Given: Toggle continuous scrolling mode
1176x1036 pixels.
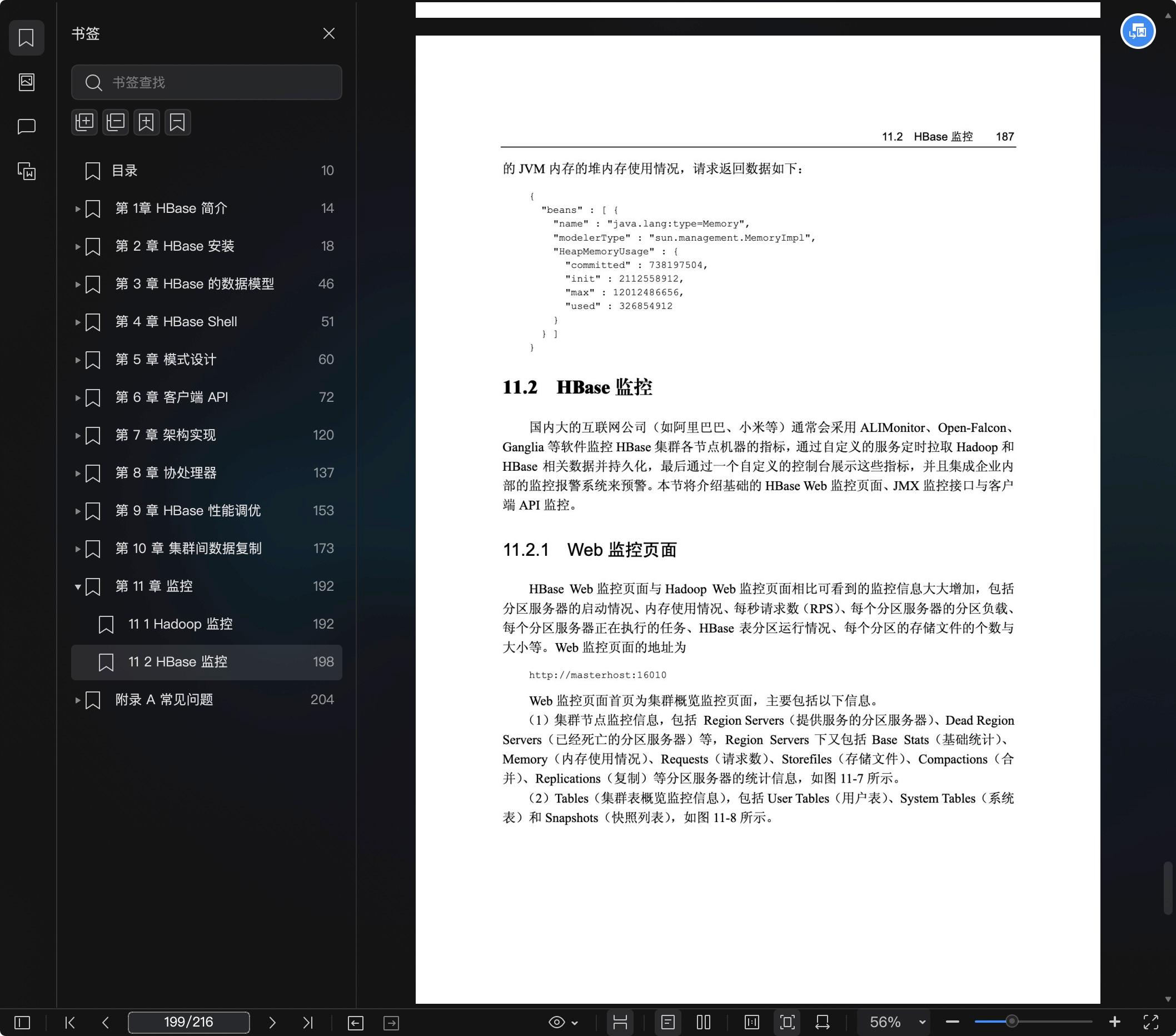Looking at the screenshot, I should click(x=620, y=1022).
